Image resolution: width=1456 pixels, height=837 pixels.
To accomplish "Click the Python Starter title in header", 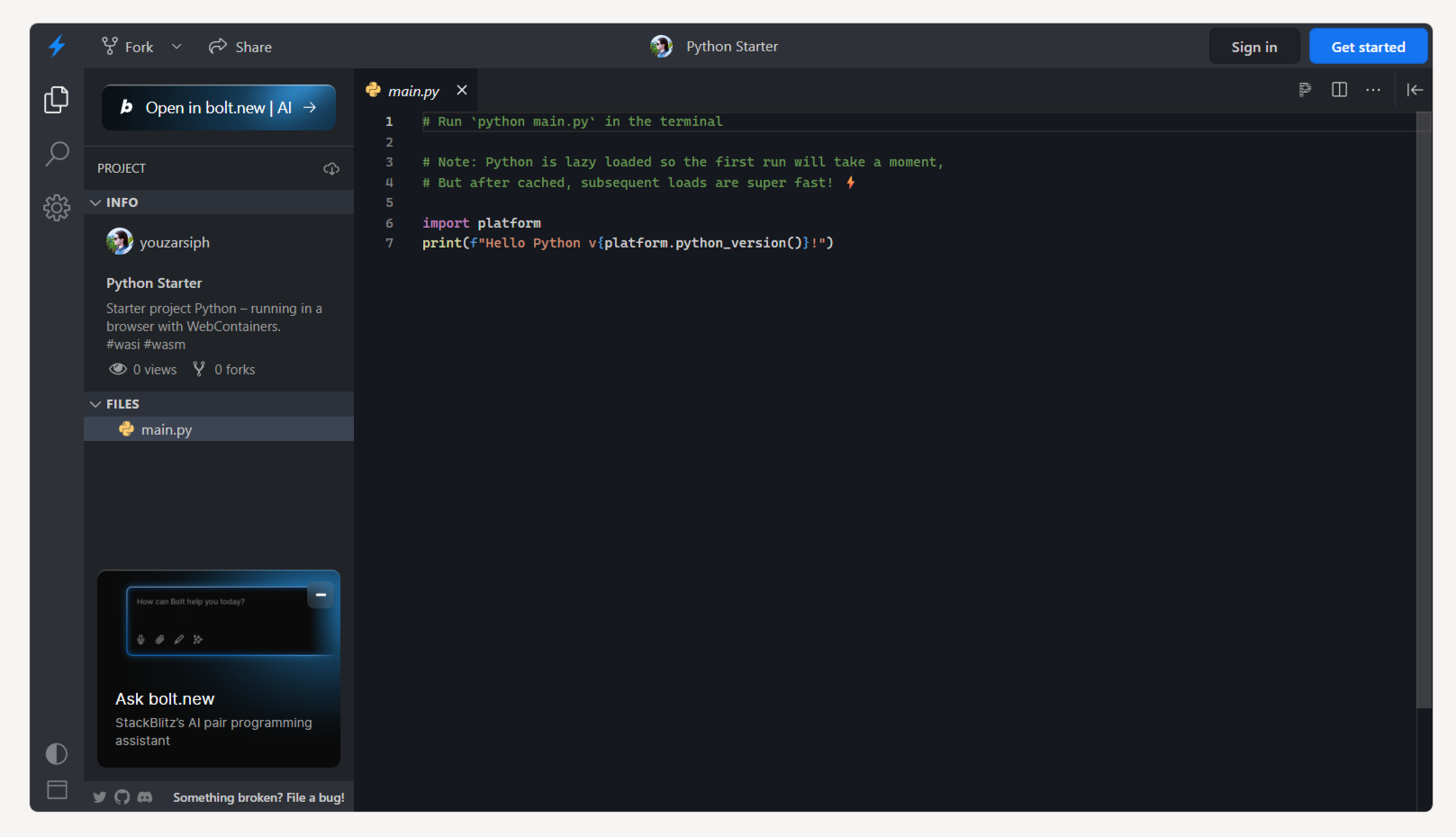I will 732,47.
